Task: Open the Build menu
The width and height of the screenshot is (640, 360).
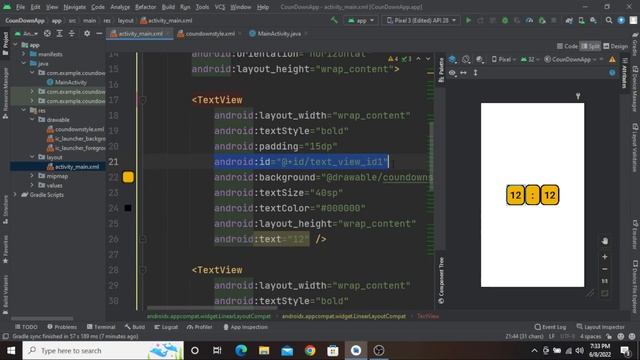Action: (168, 7)
